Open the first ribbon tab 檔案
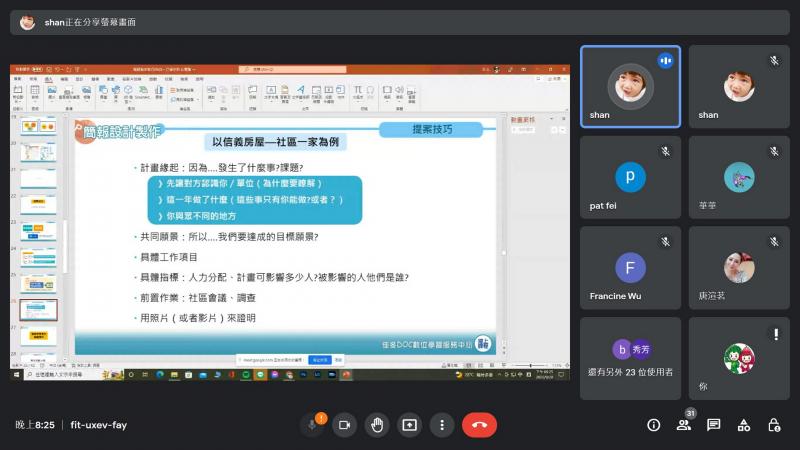This screenshot has height=450, width=800. [18, 79]
